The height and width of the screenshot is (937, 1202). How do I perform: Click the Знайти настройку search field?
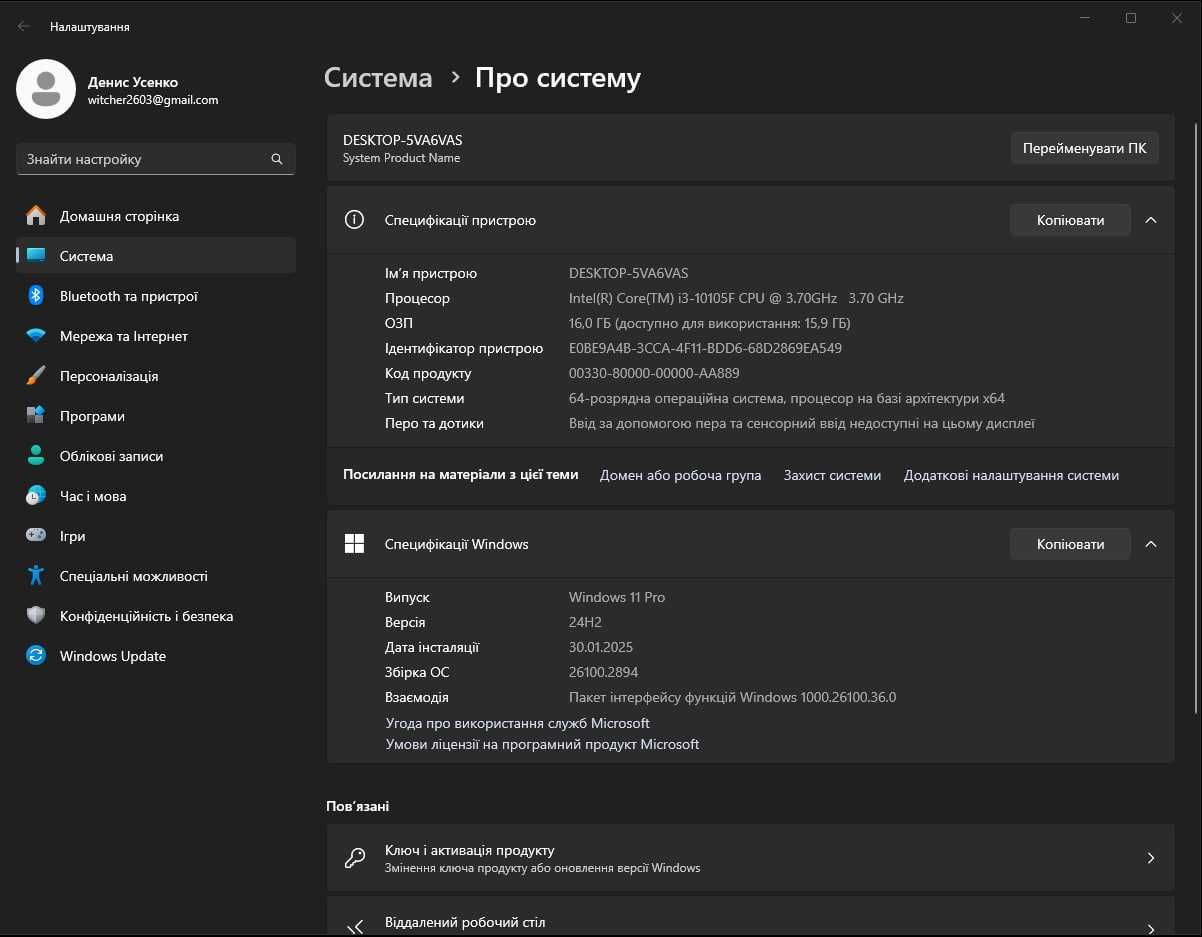156,159
